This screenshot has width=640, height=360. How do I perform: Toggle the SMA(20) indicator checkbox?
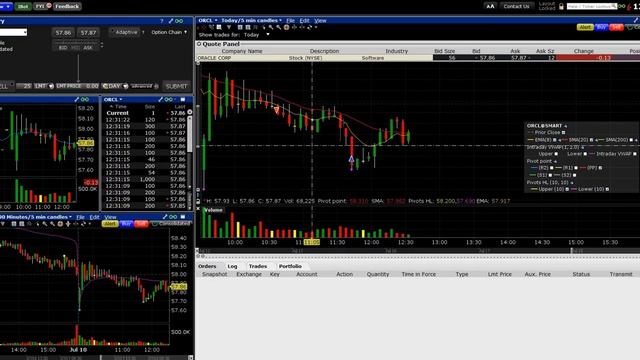click(591, 140)
